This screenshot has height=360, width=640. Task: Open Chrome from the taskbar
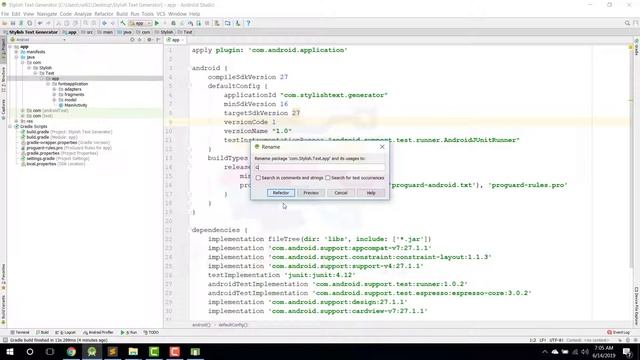(x=71, y=351)
